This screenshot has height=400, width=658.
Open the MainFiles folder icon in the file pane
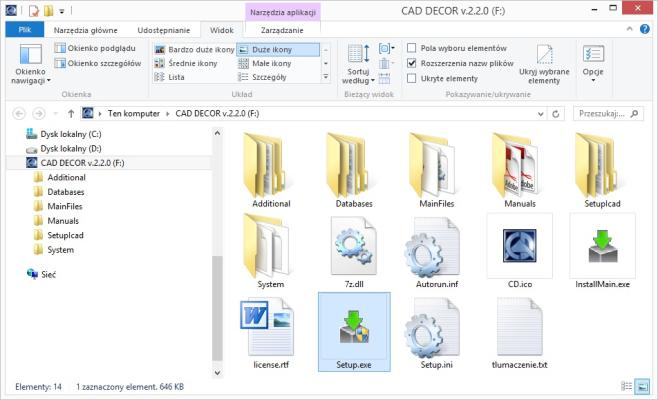[x=433, y=165]
